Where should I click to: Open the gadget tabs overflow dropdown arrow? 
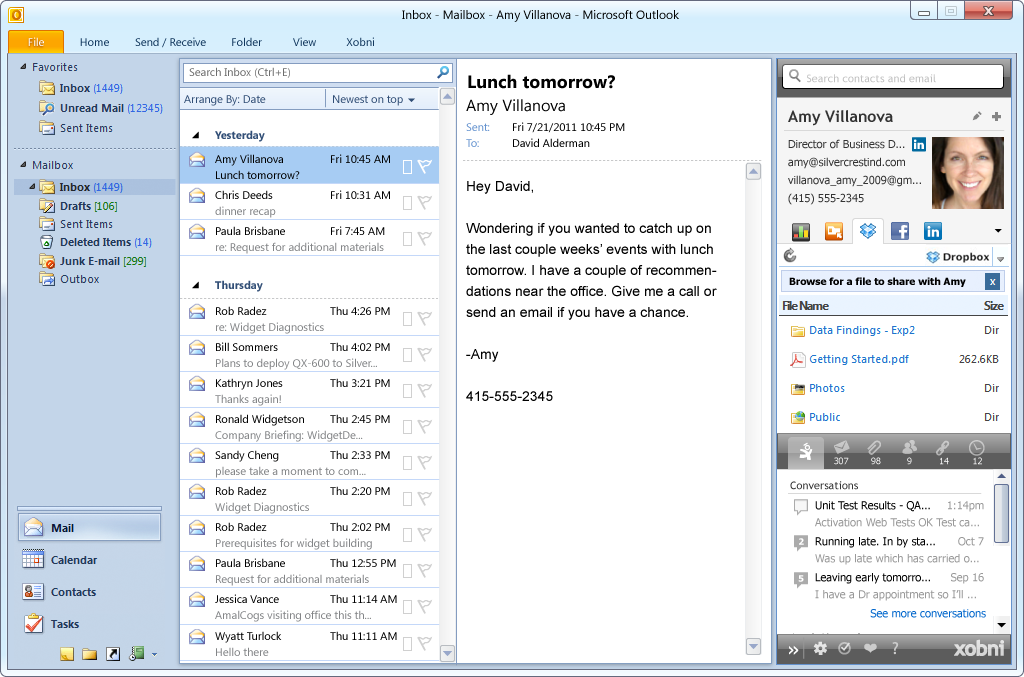coord(997,231)
